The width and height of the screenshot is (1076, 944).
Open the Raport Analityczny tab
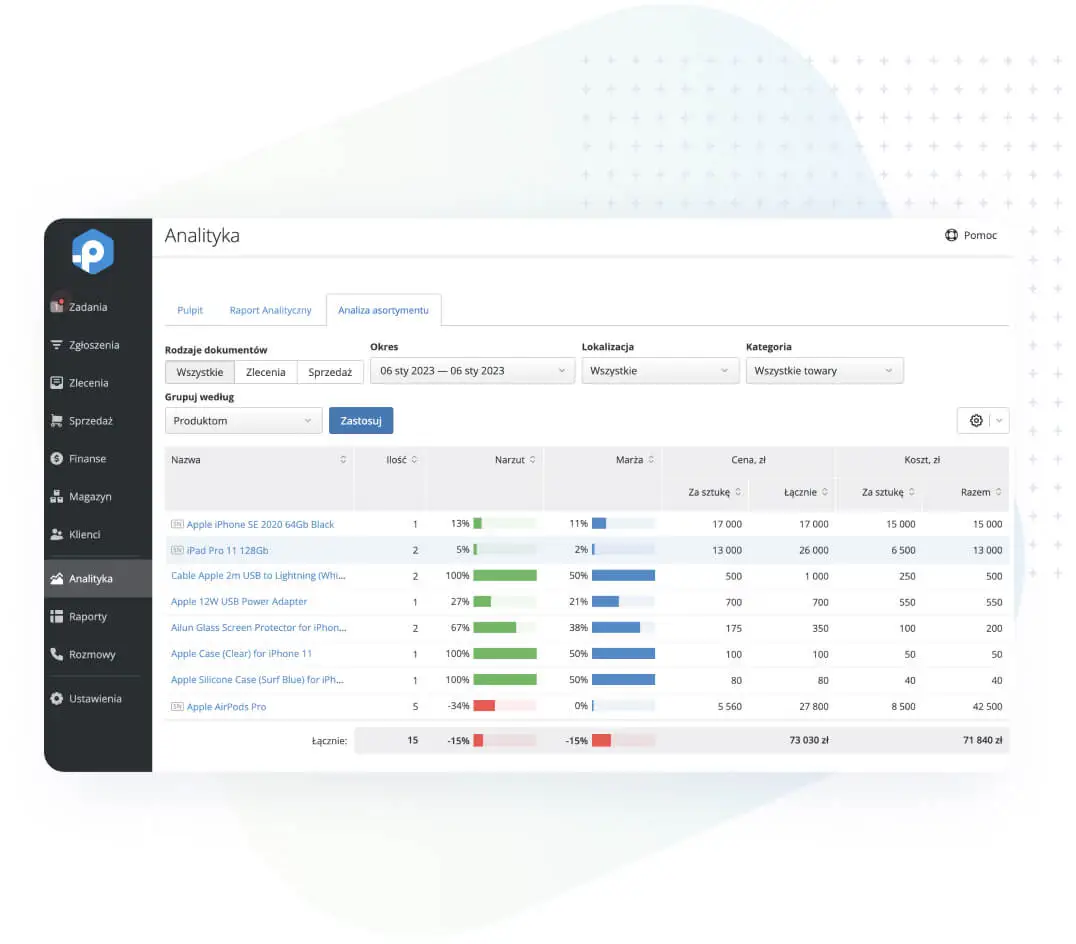click(271, 310)
